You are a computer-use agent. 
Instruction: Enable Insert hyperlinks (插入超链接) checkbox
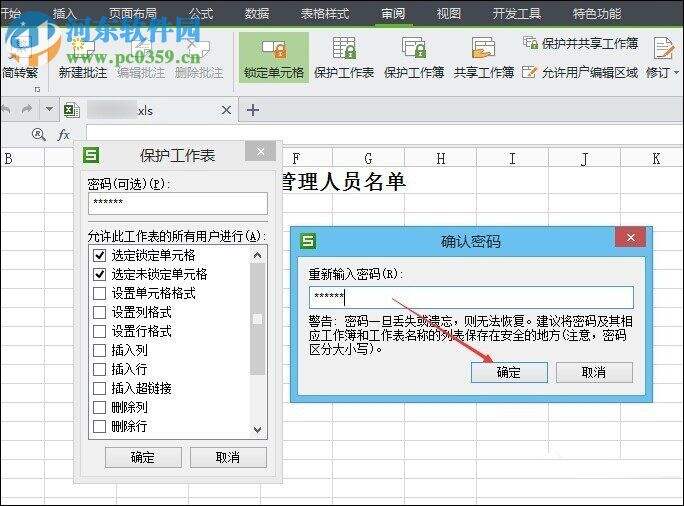coord(100,388)
